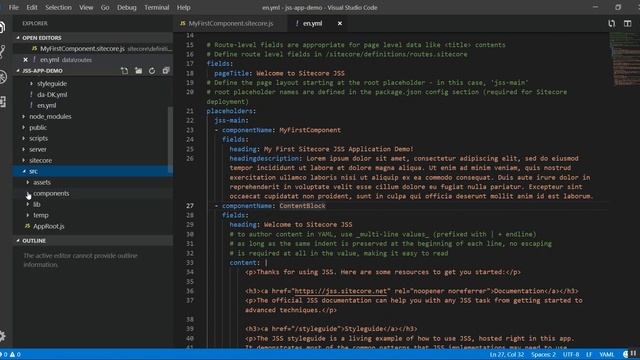Expand the public folder
The width and height of the screenshot is (640, 360).
38,127
